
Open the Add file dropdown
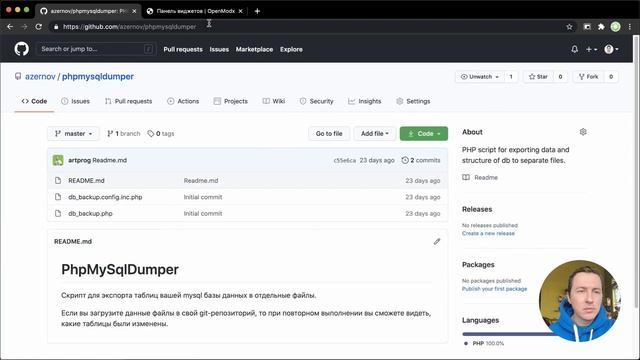[x=375, y=133]
